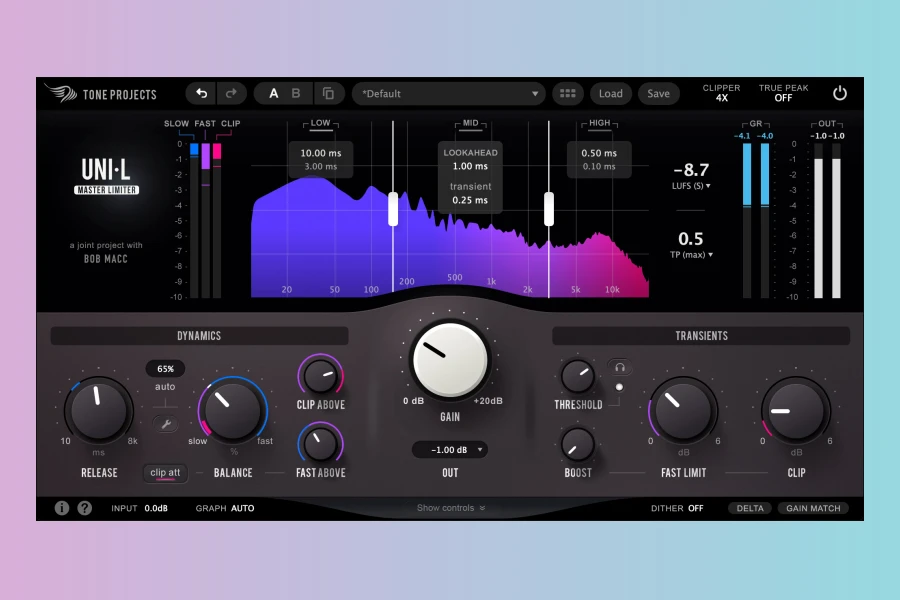The image size is (900, 600).
Task: Select the low band 10.00 ms value
Action: point(321,153)
